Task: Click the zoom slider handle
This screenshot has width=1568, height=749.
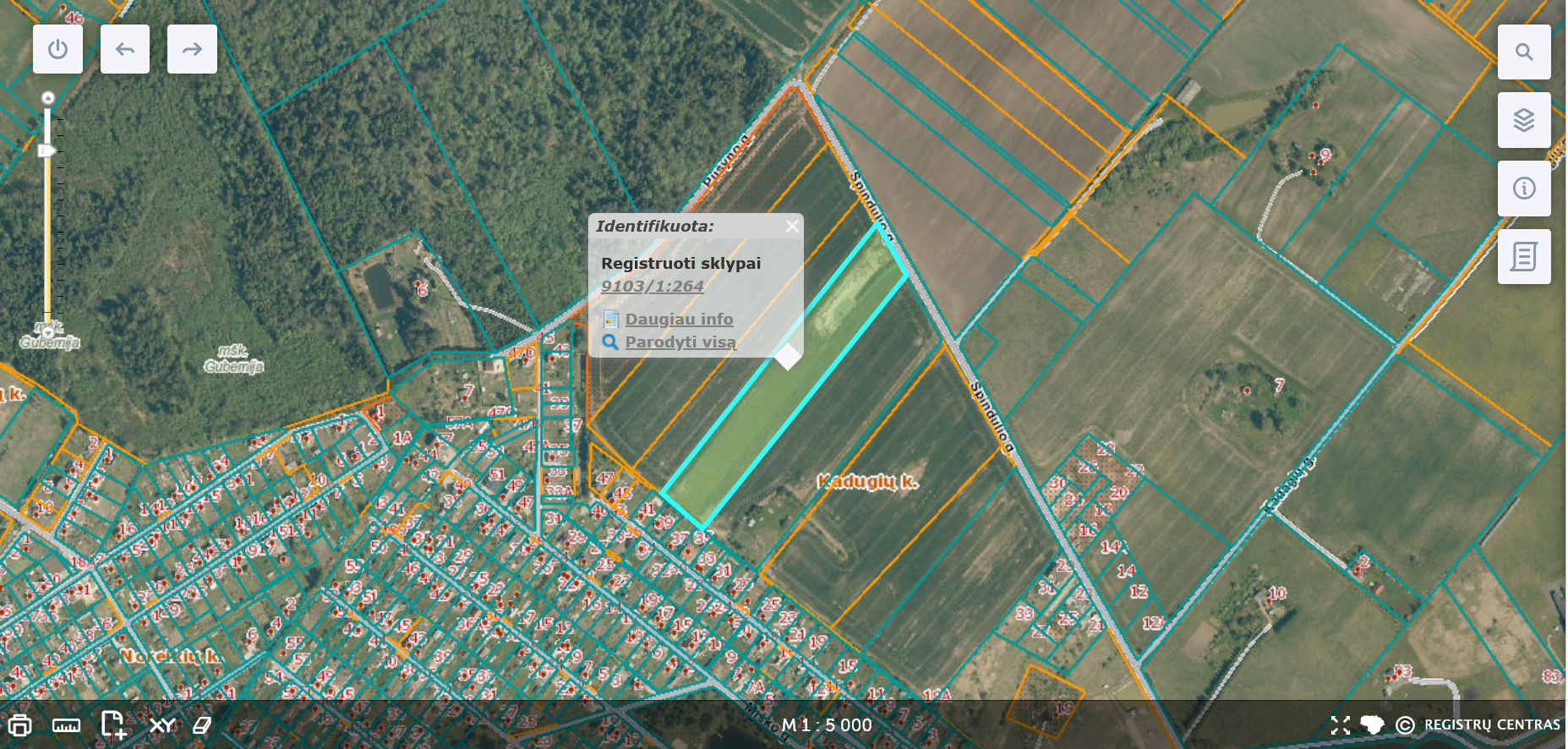Action: point(47,150)
